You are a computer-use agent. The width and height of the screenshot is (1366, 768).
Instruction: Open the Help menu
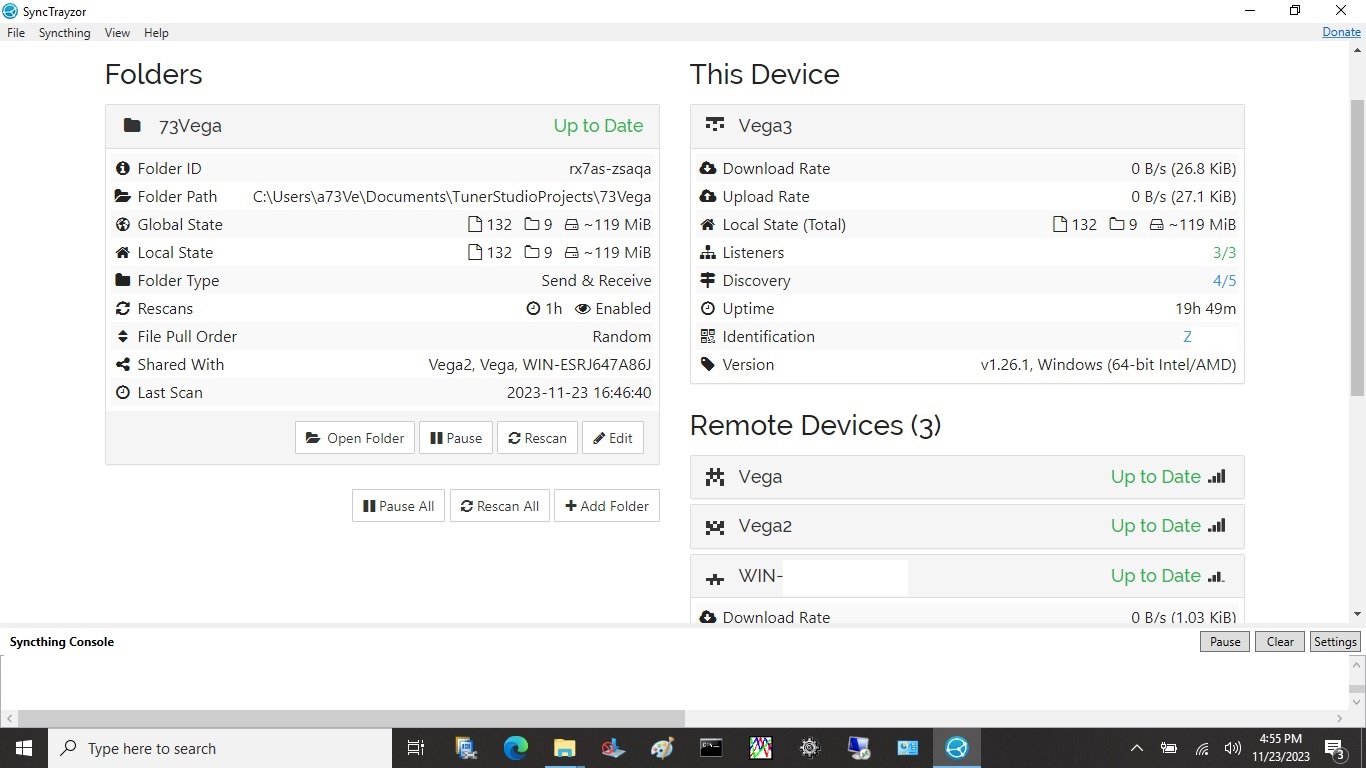[x=156, y=33]
